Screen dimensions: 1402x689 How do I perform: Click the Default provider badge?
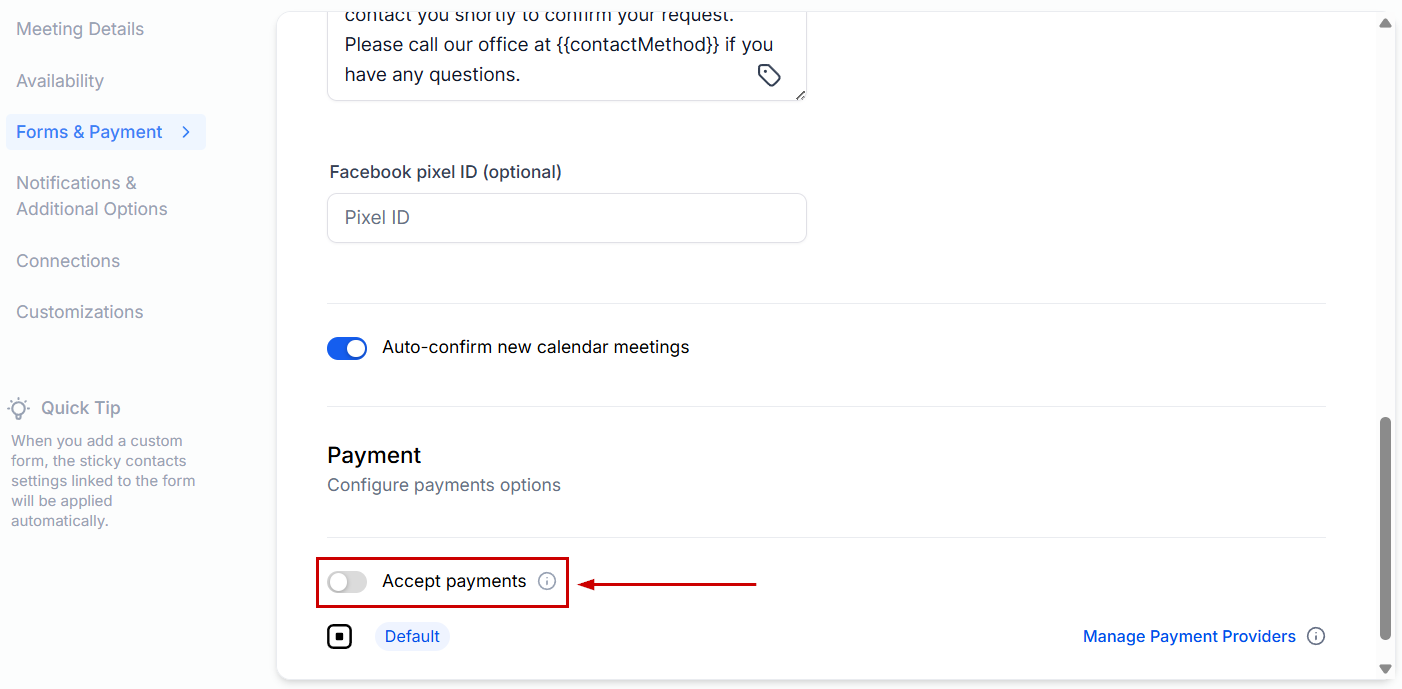tap(412, 636)
